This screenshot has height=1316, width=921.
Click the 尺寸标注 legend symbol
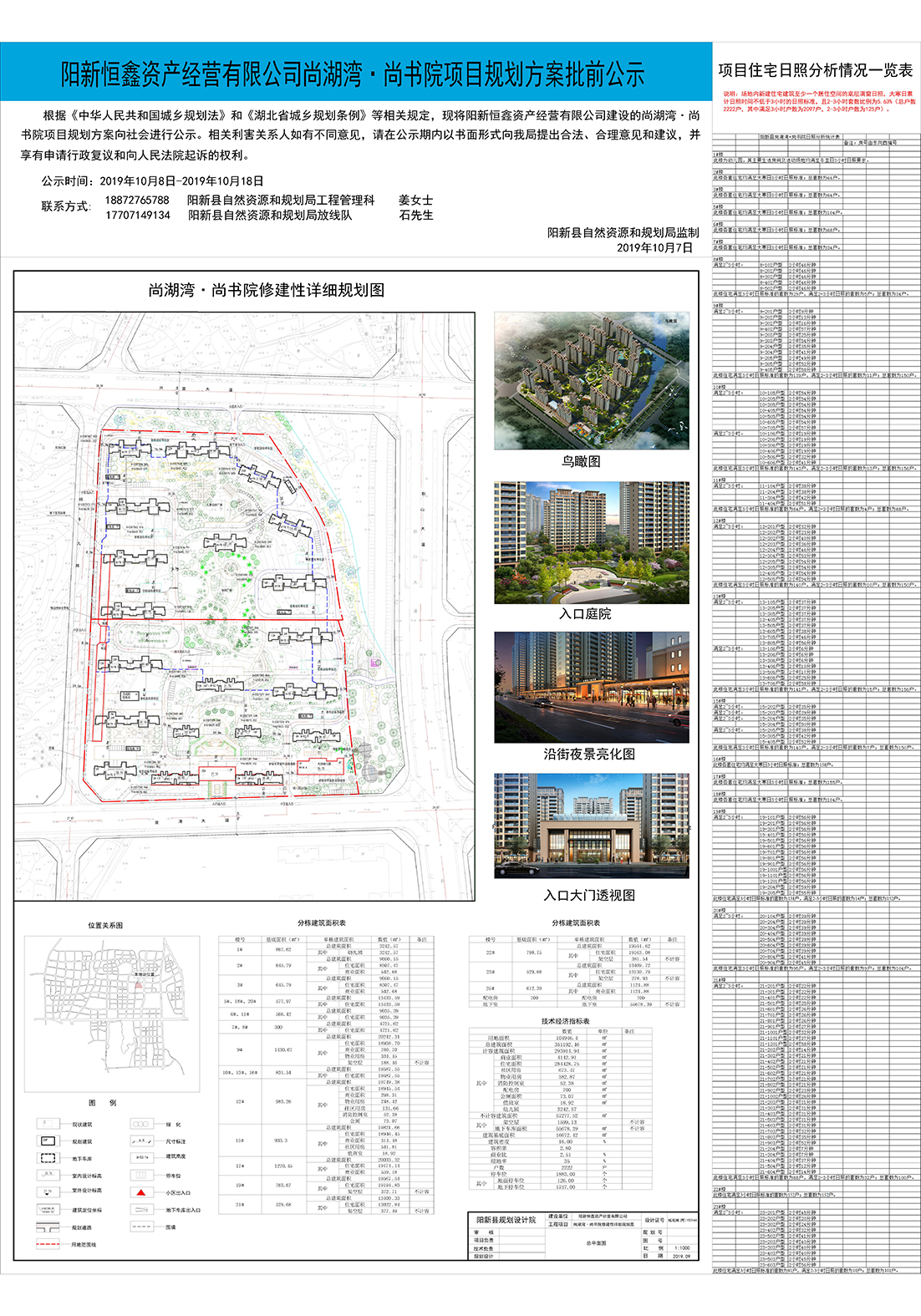(142, 1141)
